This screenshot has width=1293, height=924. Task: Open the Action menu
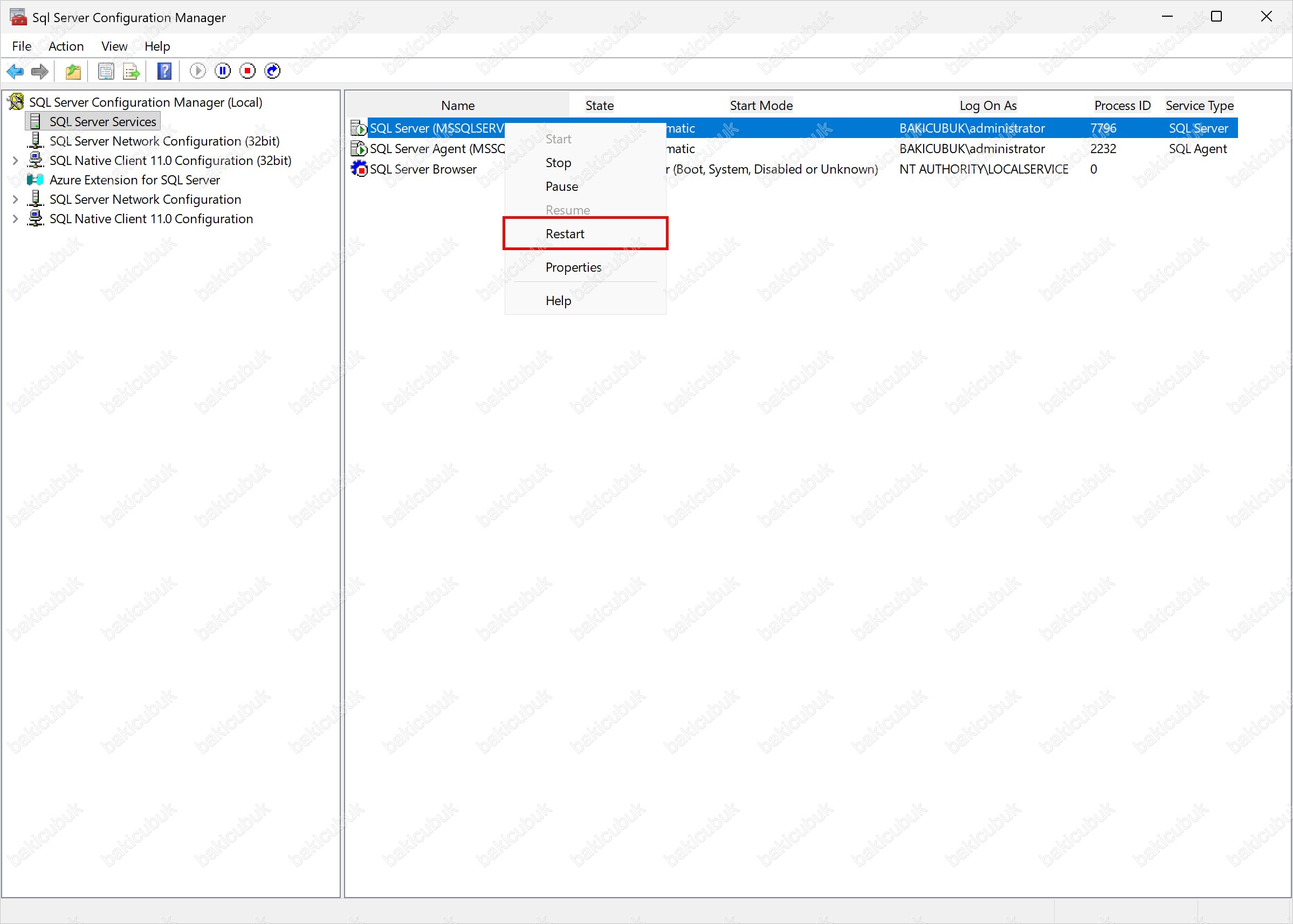pos(66,46)
